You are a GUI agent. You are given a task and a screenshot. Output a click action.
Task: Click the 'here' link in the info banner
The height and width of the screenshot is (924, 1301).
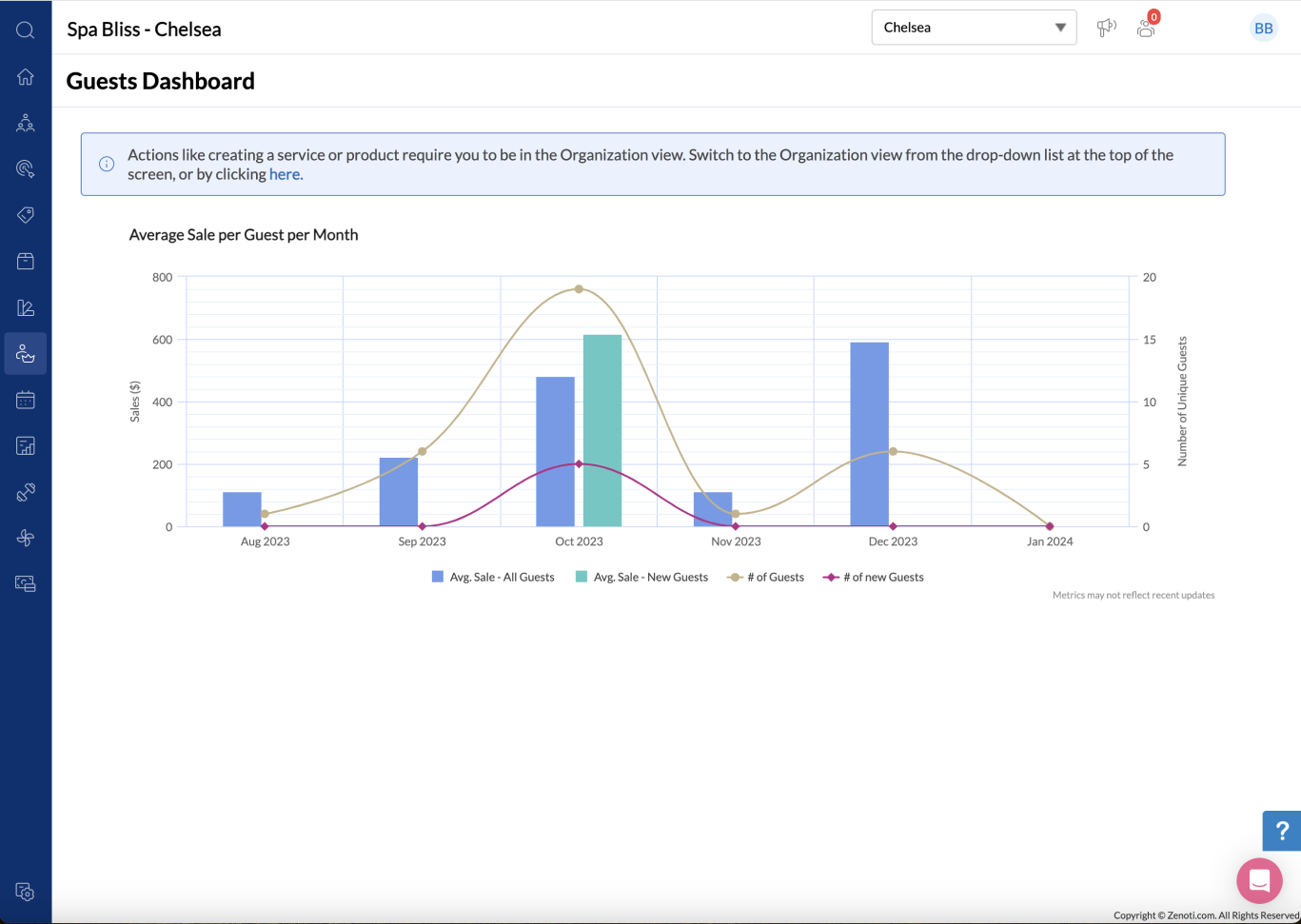[x=285, y=174]
